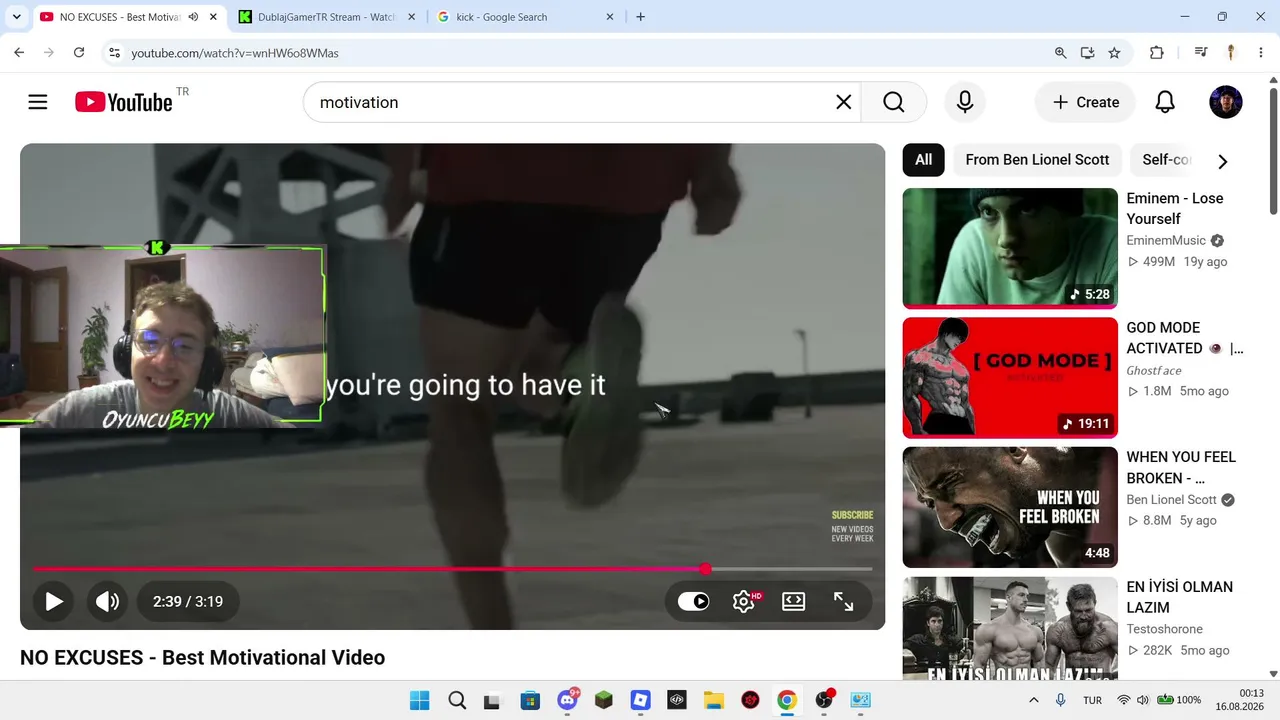Open the Chrome extensions menu

point(1157,53)
